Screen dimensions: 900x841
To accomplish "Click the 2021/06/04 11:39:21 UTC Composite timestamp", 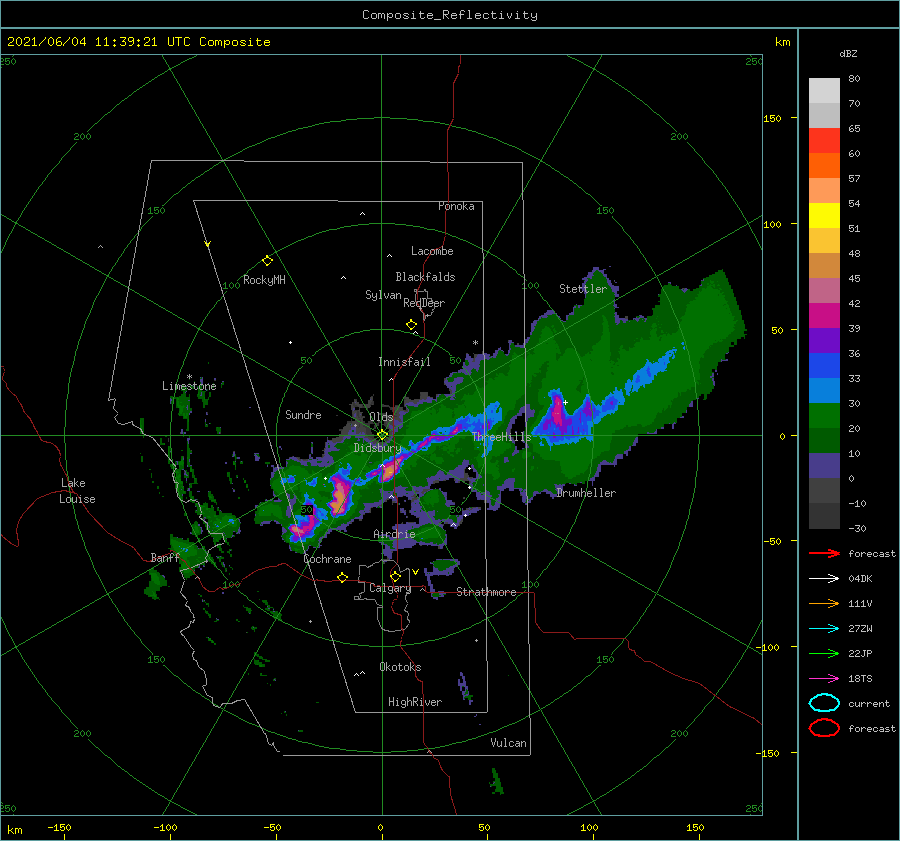I will pyautogui.click(x=139, y=42).
